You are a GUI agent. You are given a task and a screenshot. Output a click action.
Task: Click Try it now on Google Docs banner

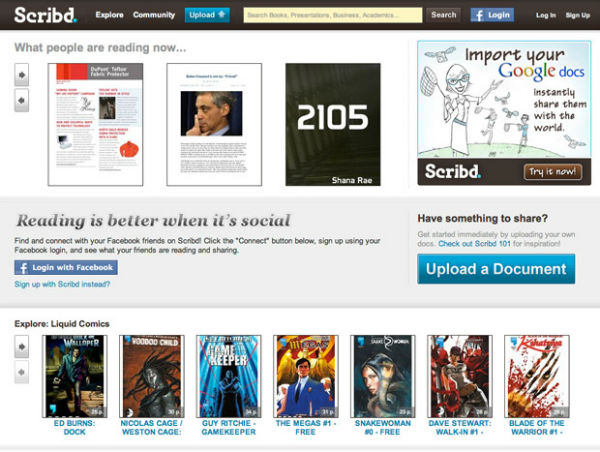point(552,172)
